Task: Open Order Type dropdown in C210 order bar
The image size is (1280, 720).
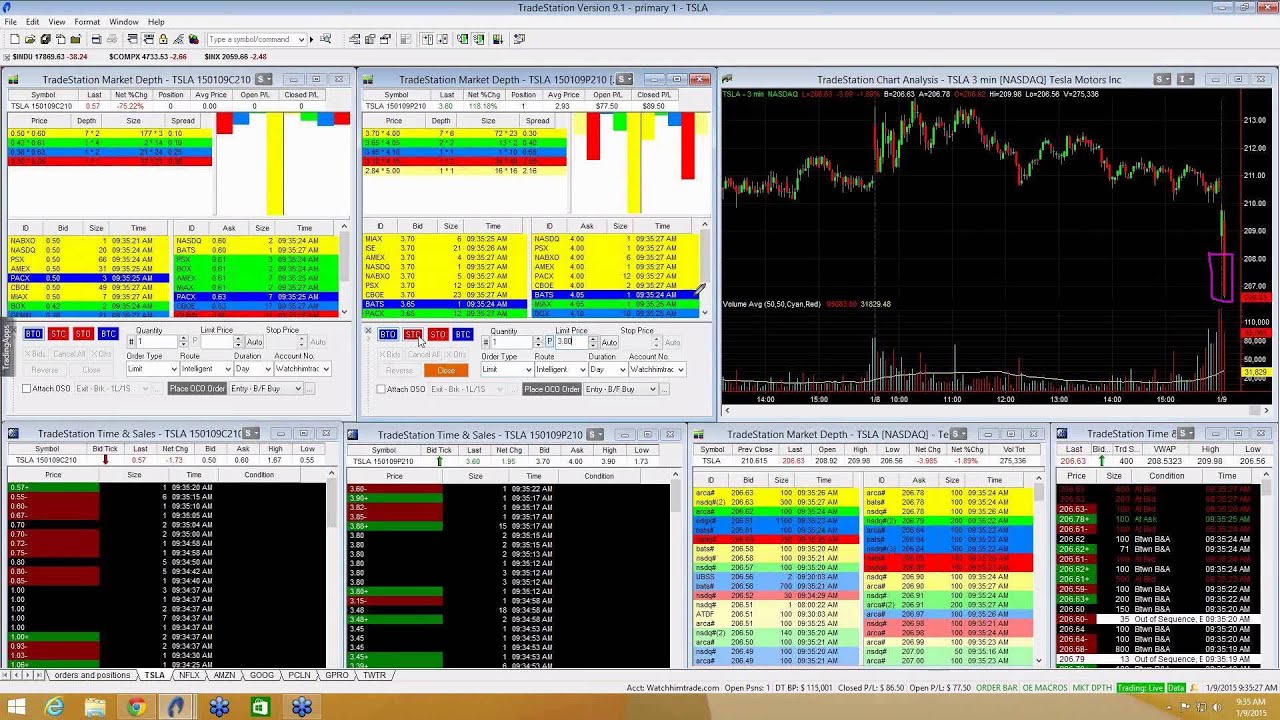Action: click(172, 369)
